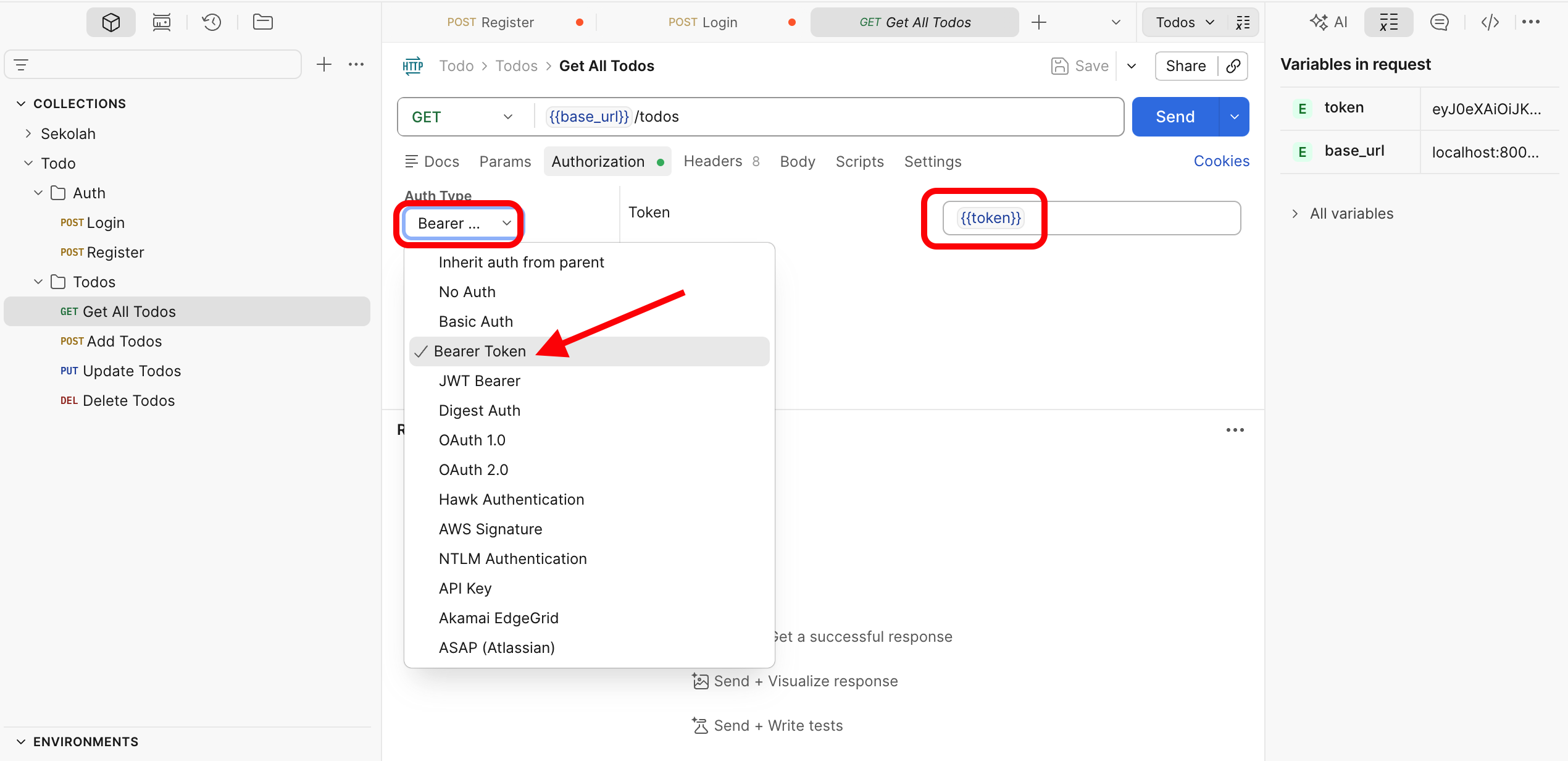Image resolution: width=1568 pixels, height=761 pixels.
Task: Collapse the Todo collection
Action: pyautogui.click(x=28, y=163)
